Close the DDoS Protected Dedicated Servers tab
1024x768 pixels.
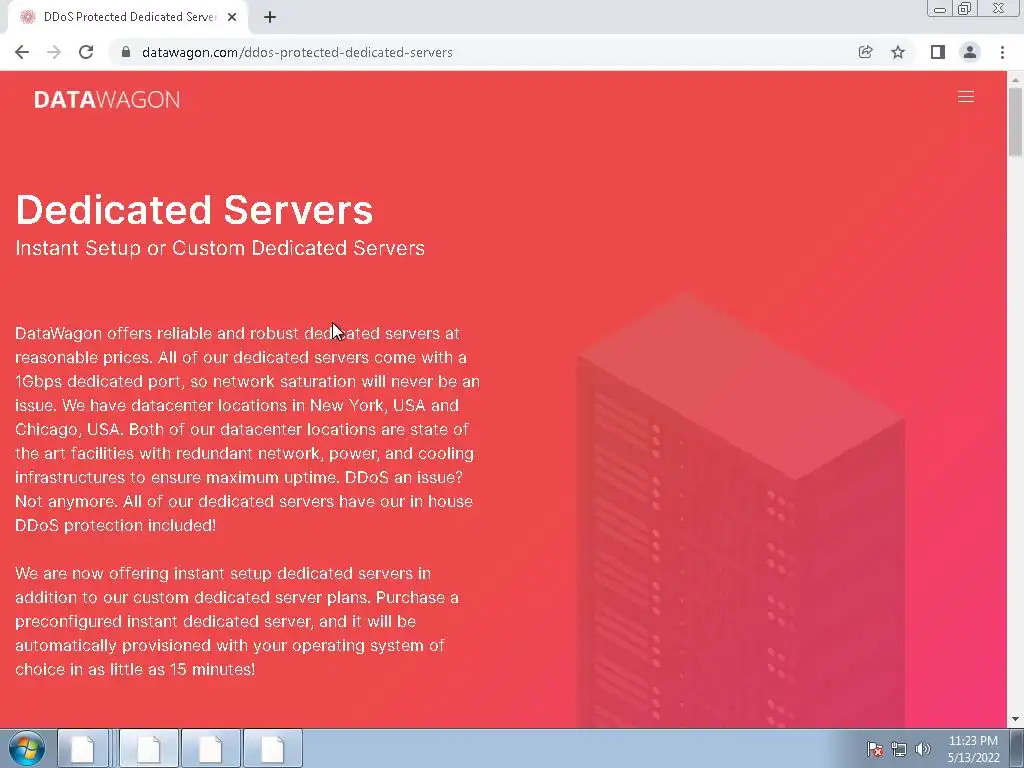232,18
